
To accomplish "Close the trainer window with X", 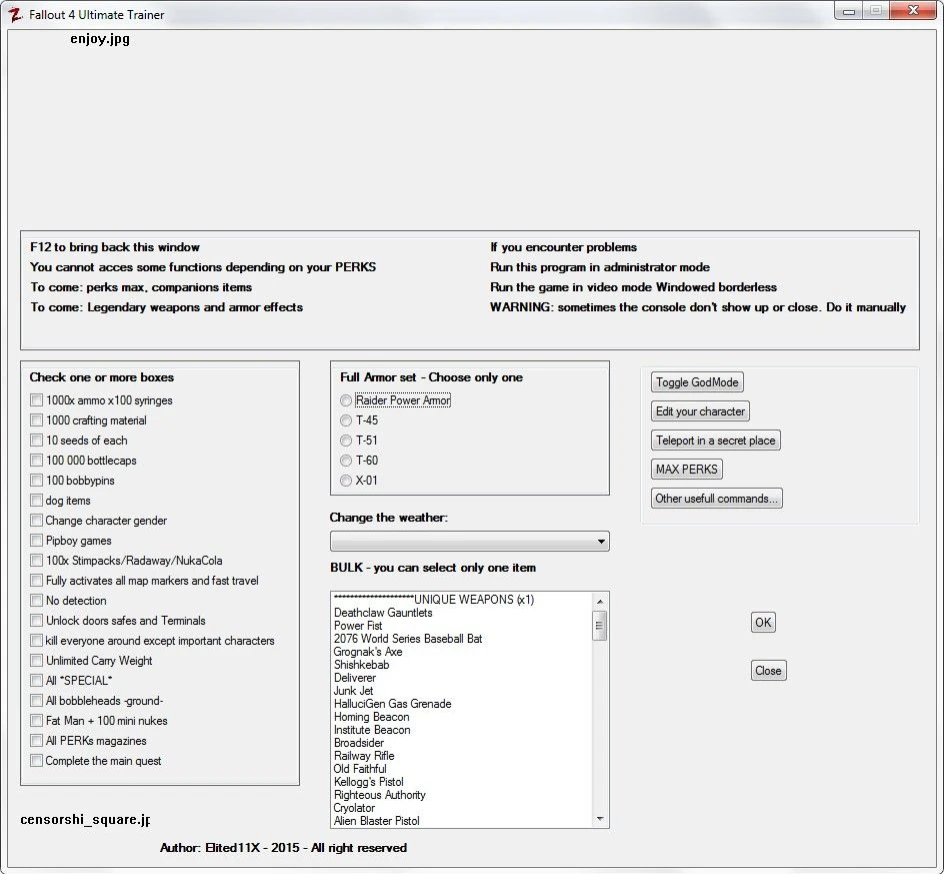I will tap(913, 11).
